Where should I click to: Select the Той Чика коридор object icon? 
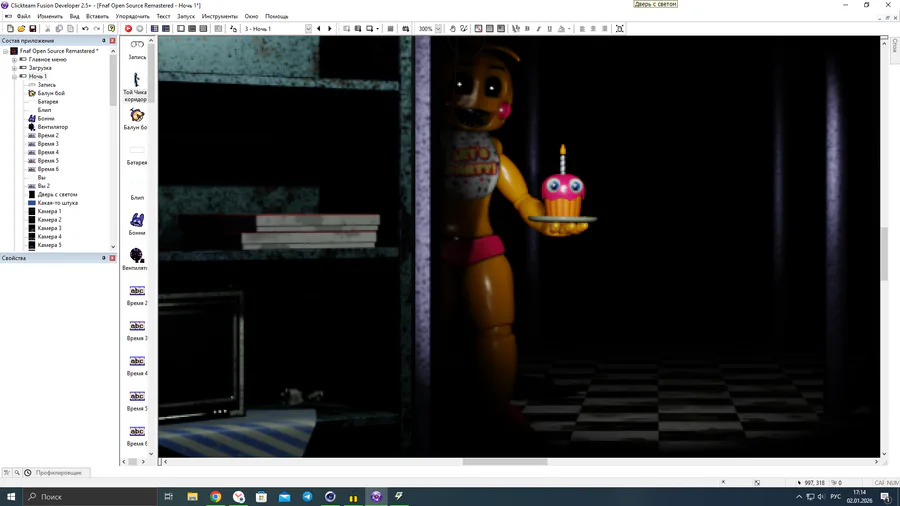point(135,87)
